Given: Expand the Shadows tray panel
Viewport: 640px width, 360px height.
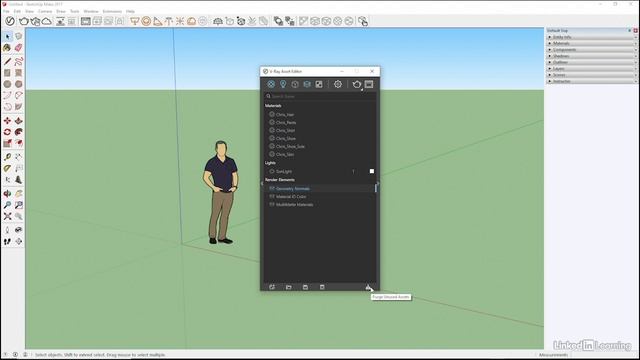Looking at the screenshot, I should 591,56.
